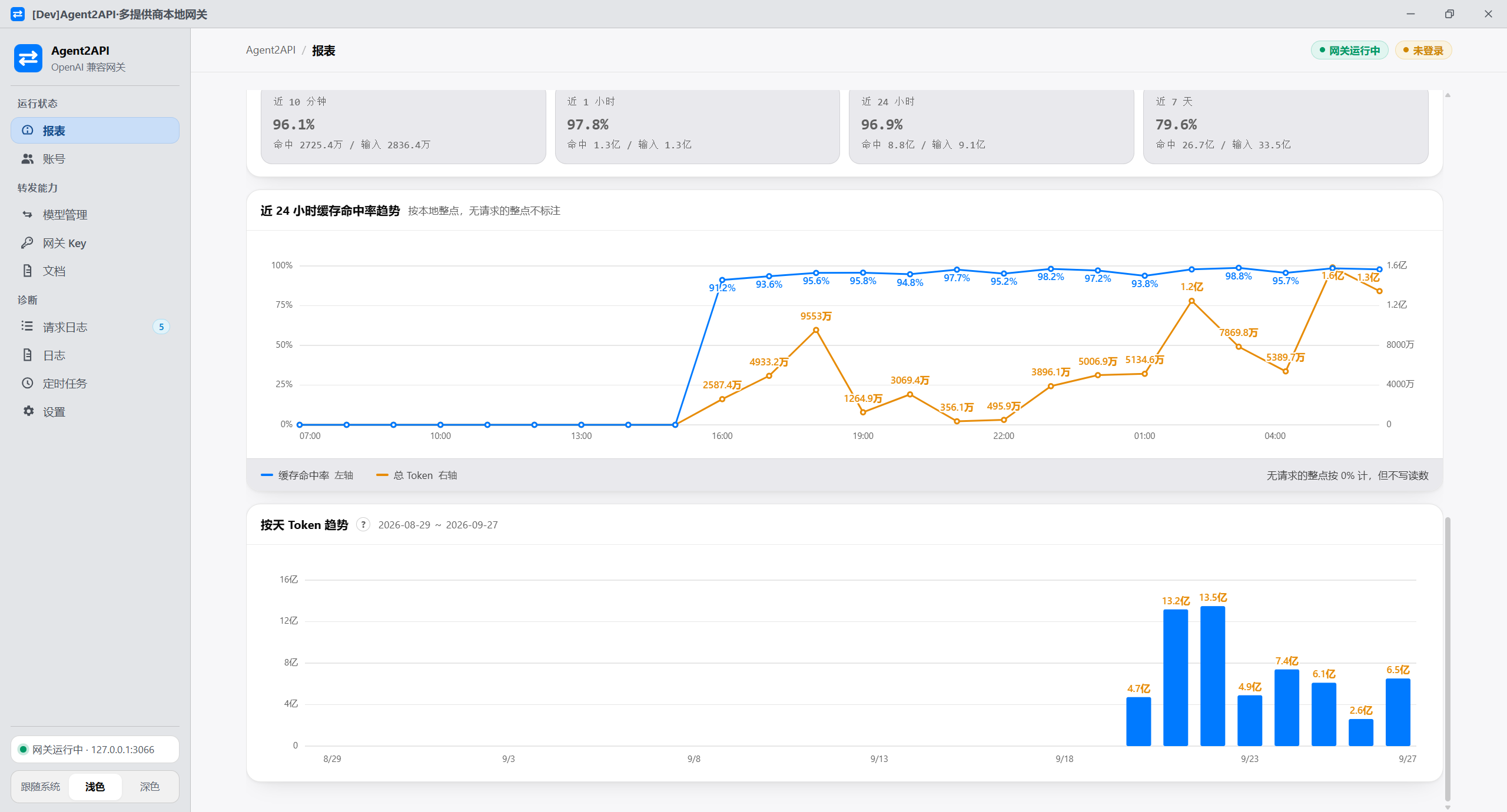The width and height of the screenshot is (1507, 812).
Task: Click the 2026-08-29 ~ 2026-09-27 date range text
Action: (x=438, y=524)
